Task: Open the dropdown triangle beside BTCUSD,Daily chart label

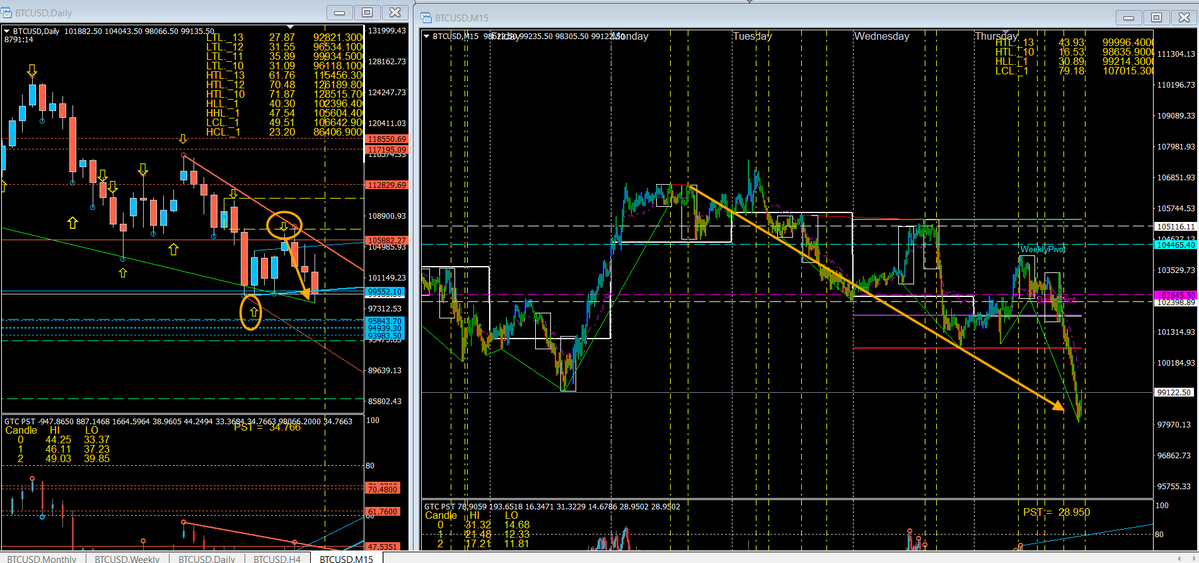Action: click(7, 31)
